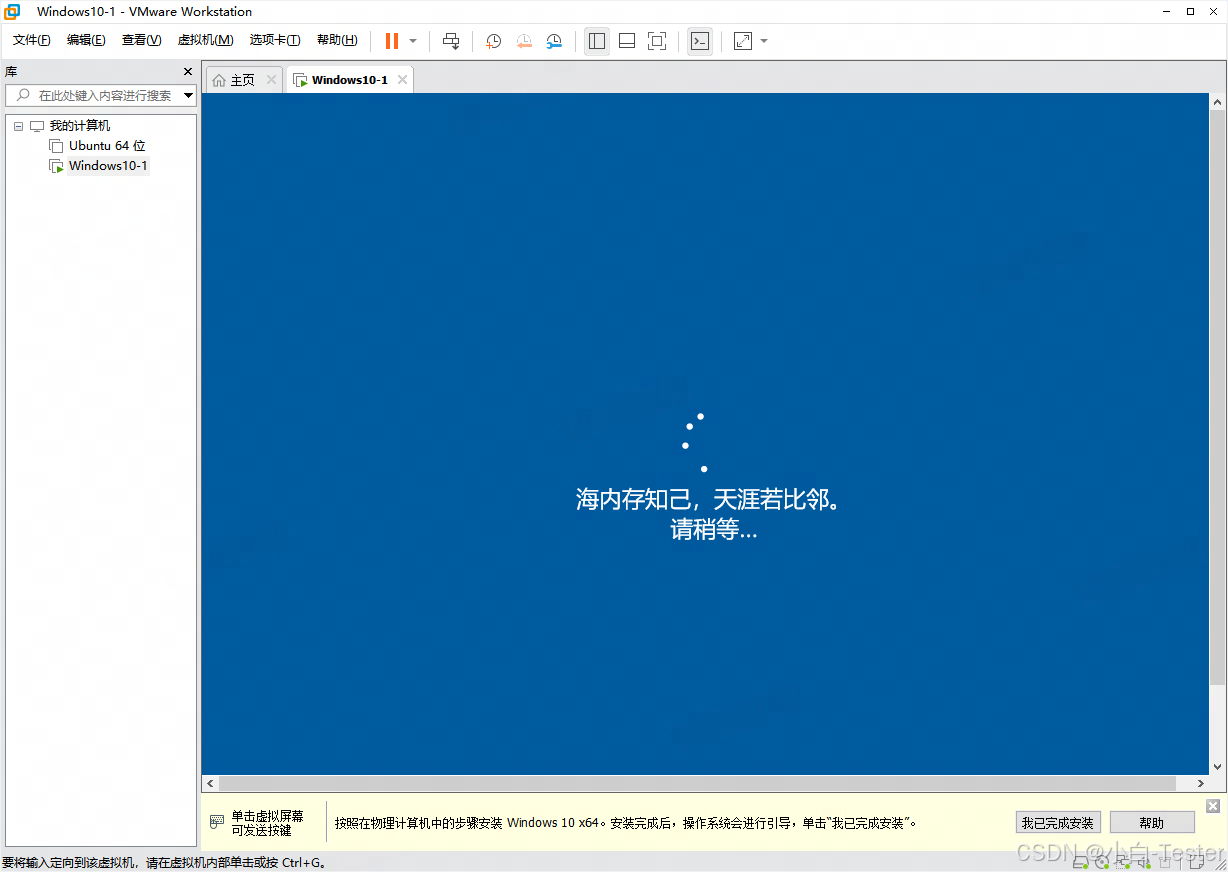Open the 选项卡(T) menu
The height and width of the screenshot is (872, 1228).
click(x=275, y=40)
